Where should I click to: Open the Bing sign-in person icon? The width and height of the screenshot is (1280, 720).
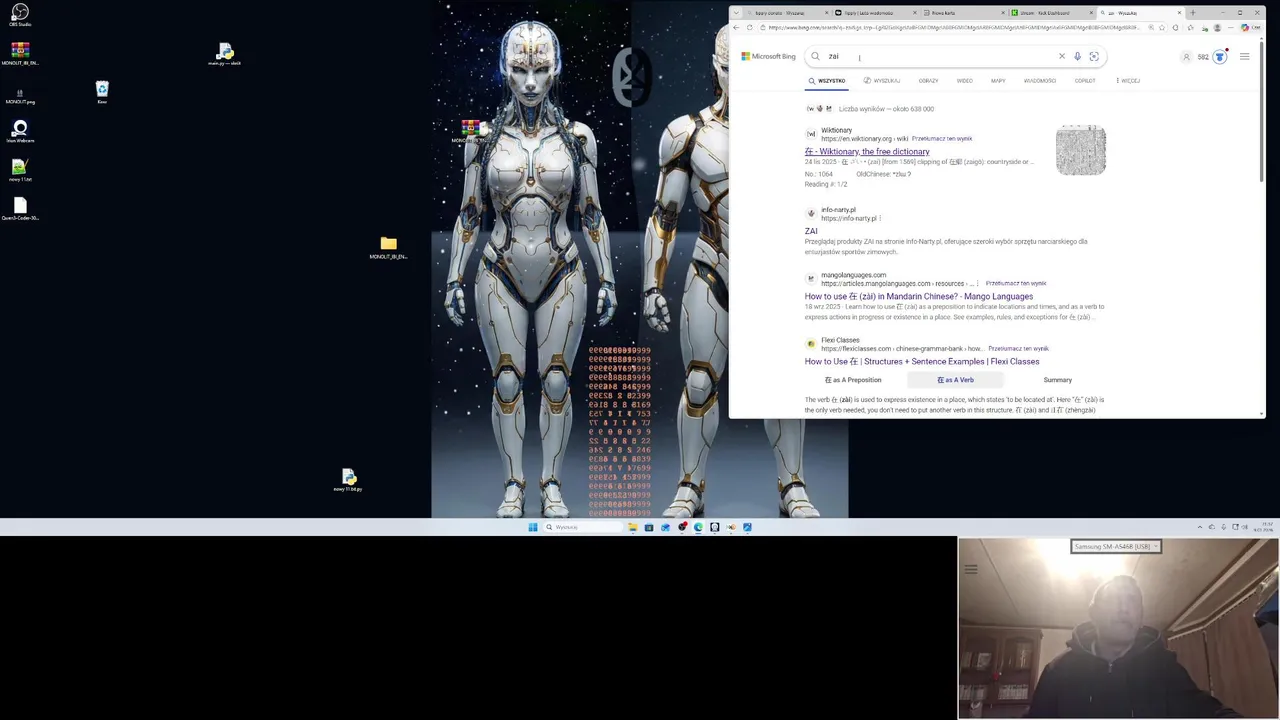[x=1187, y=57]
